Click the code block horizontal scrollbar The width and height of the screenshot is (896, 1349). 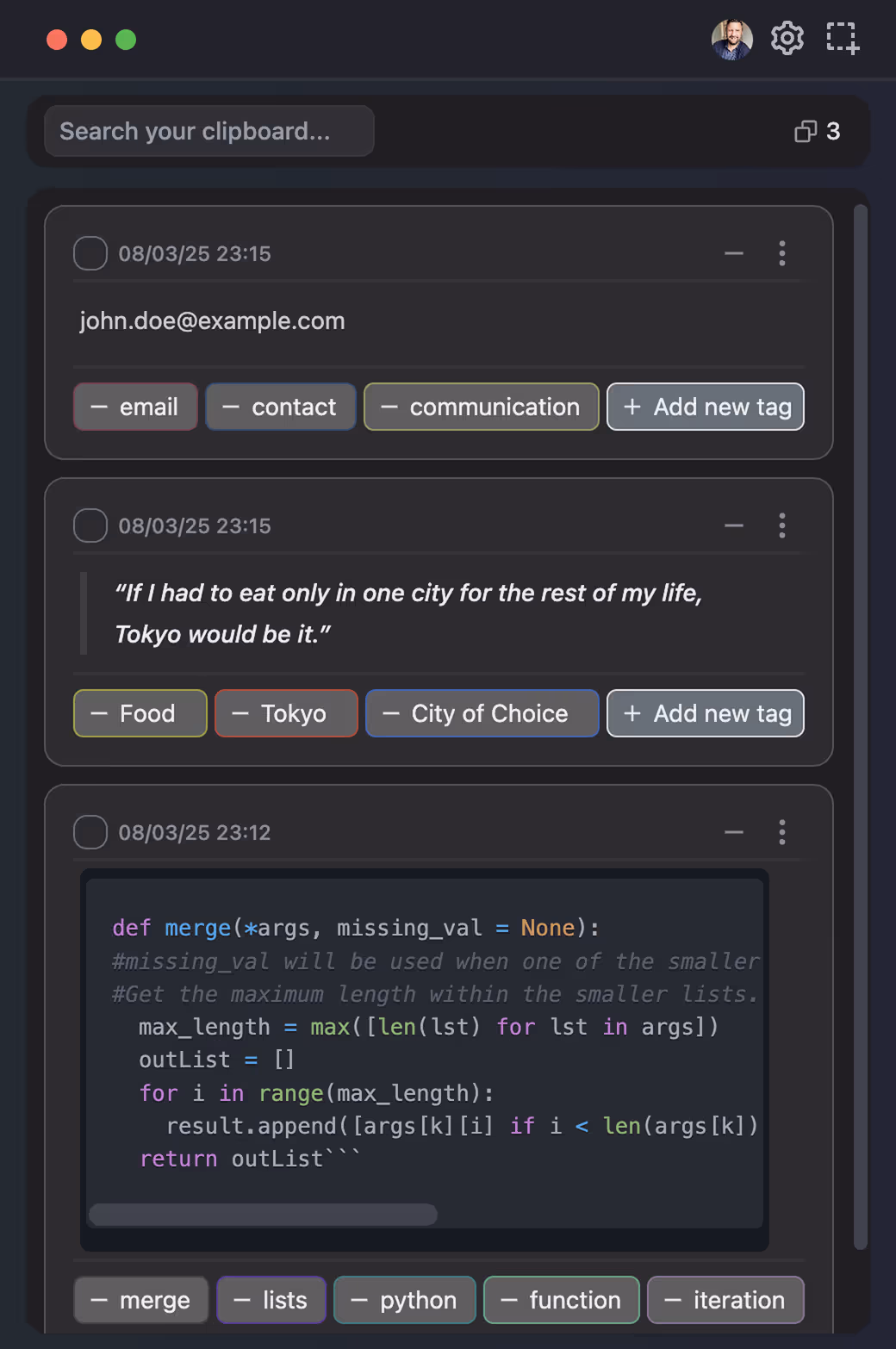coord(263,1215)
